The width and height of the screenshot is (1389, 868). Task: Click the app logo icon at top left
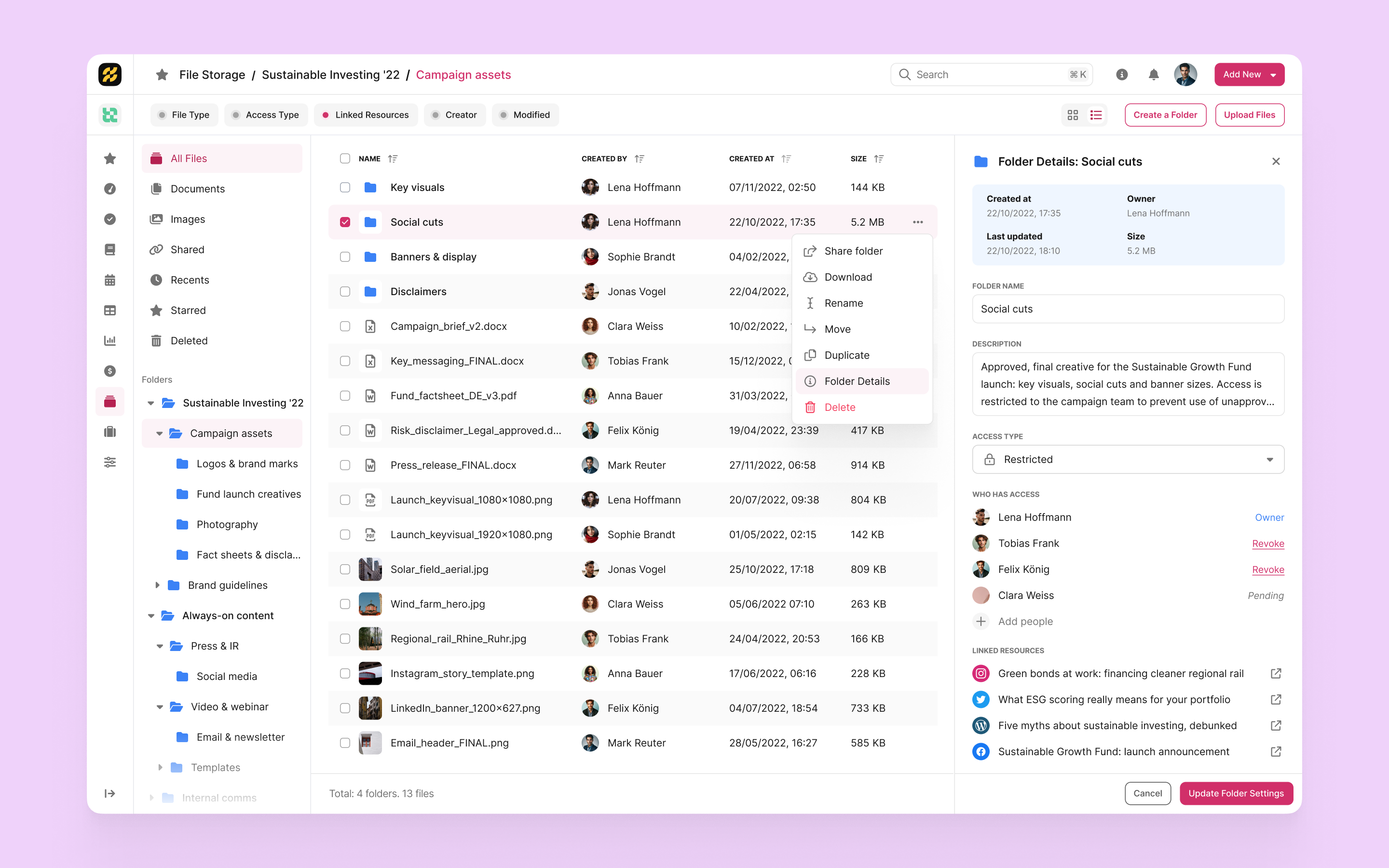click(109, 75)
